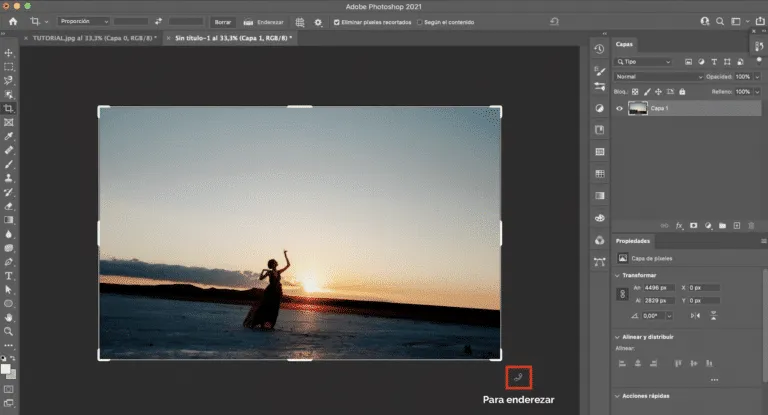This screenshot has height=415, width=768.
Task: Open the Opacidad value dropdown
Action: pyautogui.click(x=757, y=77)
